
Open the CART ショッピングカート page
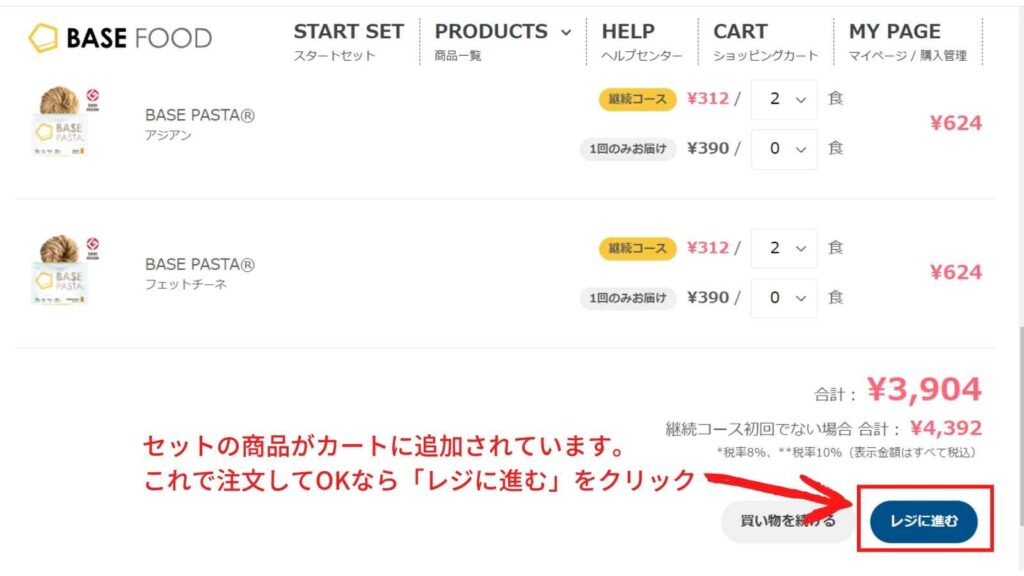click(765, 41)
